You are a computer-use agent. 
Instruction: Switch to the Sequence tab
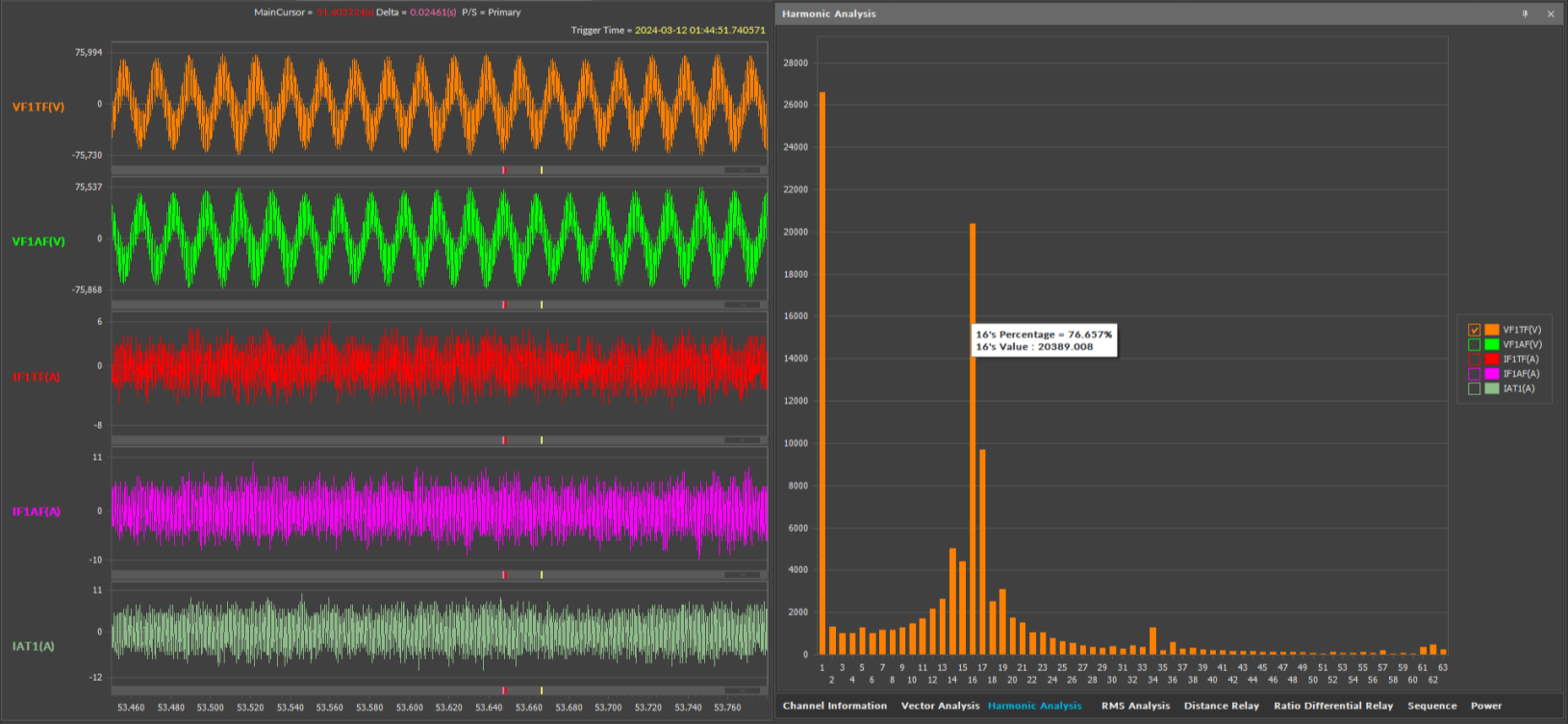coord(1431,706)
